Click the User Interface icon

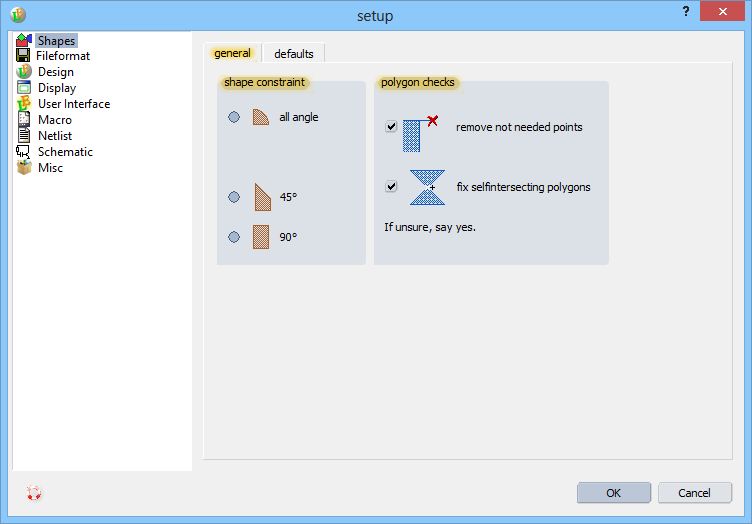click(24, 103)
